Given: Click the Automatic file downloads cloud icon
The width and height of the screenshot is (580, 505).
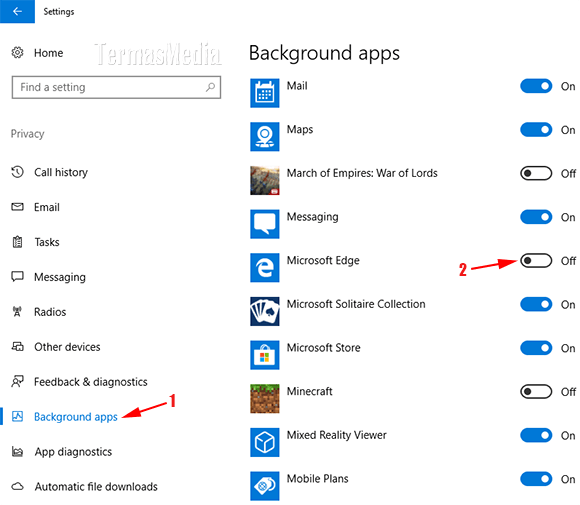Looking at the screenshot, I should point(17,486).
